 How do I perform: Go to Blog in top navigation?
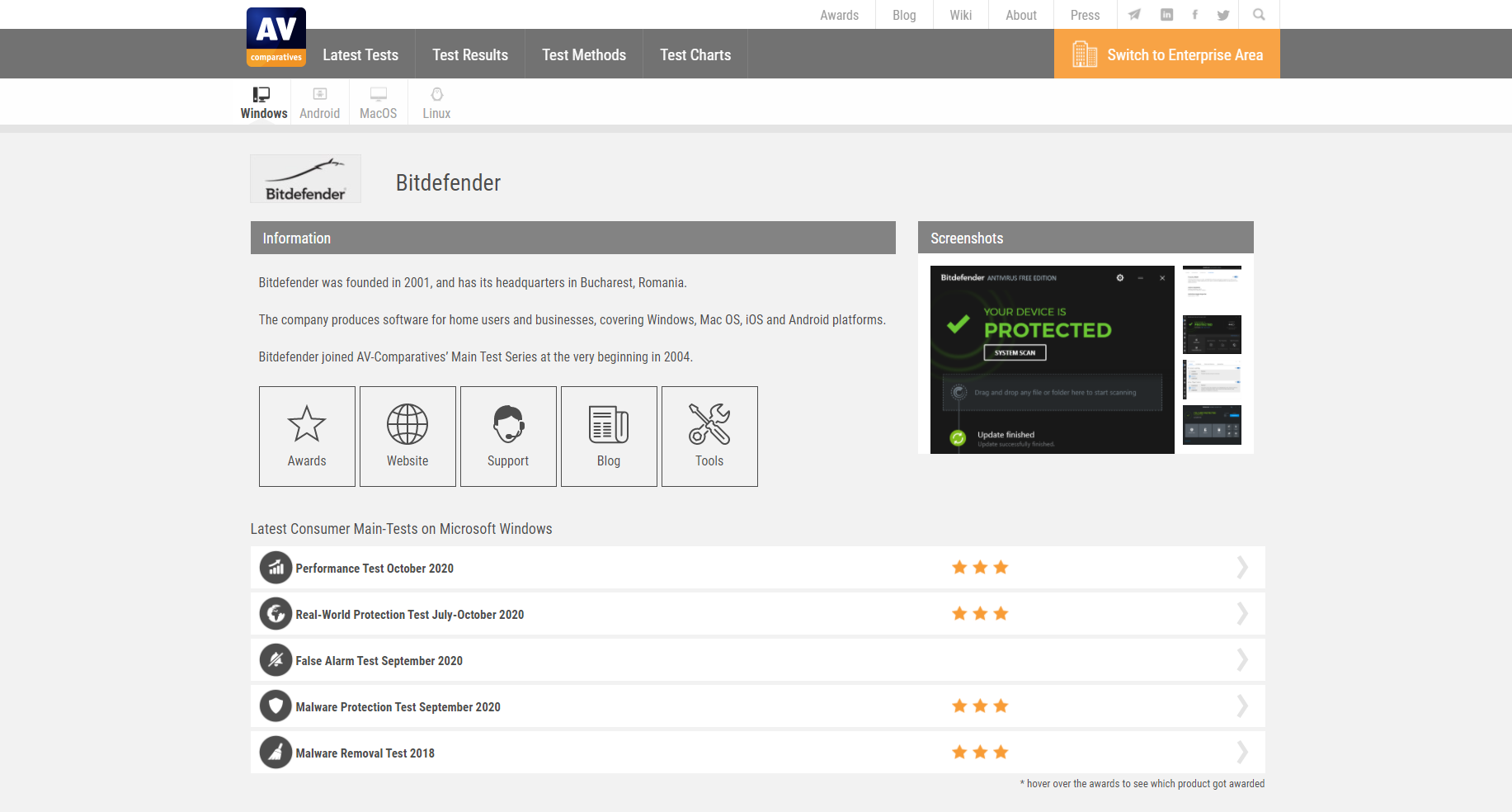904,15
